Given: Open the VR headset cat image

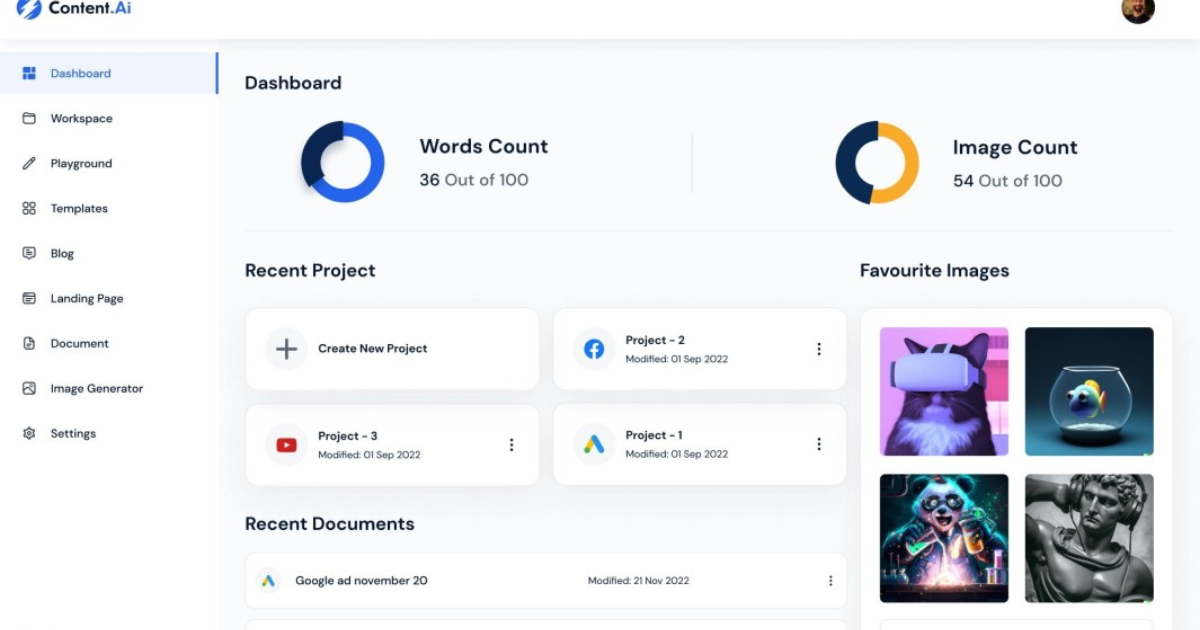Looking at the screenshot, I should (944, 391).
